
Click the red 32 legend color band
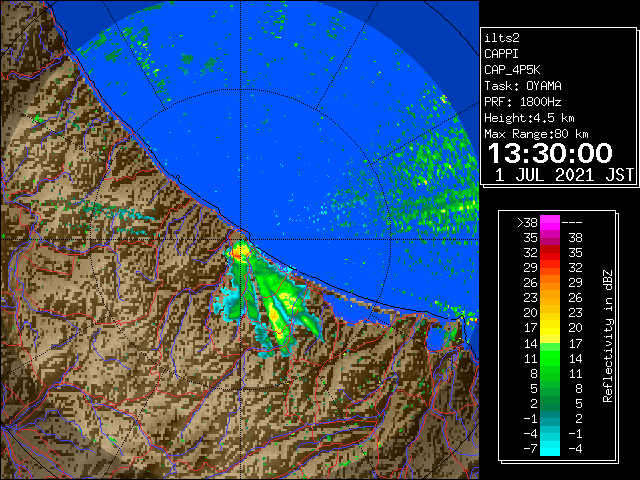550,253
